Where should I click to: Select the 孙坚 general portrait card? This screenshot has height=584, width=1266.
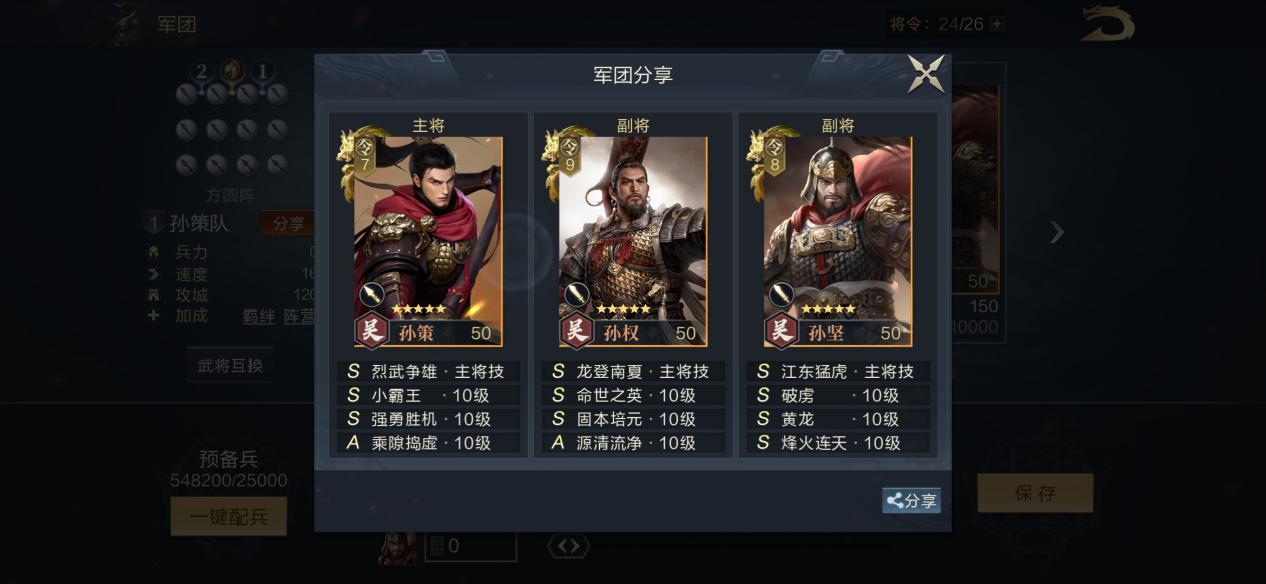pyautogui.click(x=837, y=241)
